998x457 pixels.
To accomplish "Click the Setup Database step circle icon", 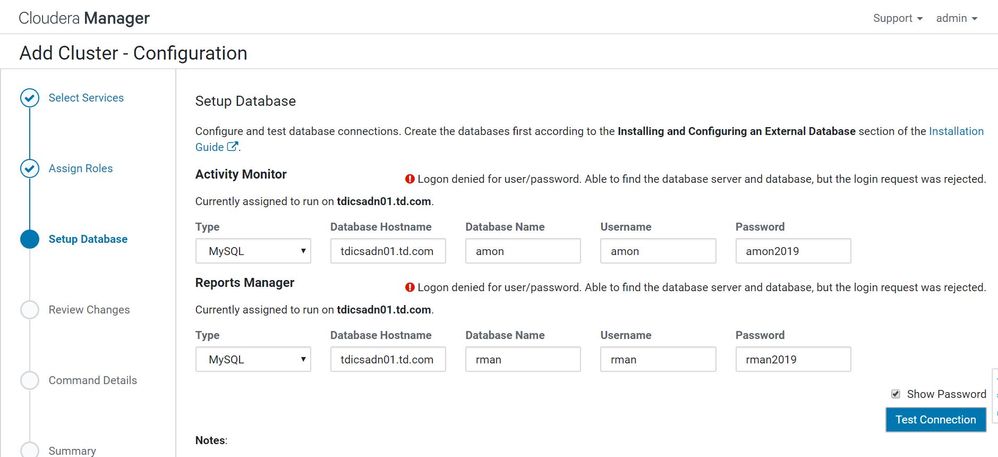I will point(30,239).
